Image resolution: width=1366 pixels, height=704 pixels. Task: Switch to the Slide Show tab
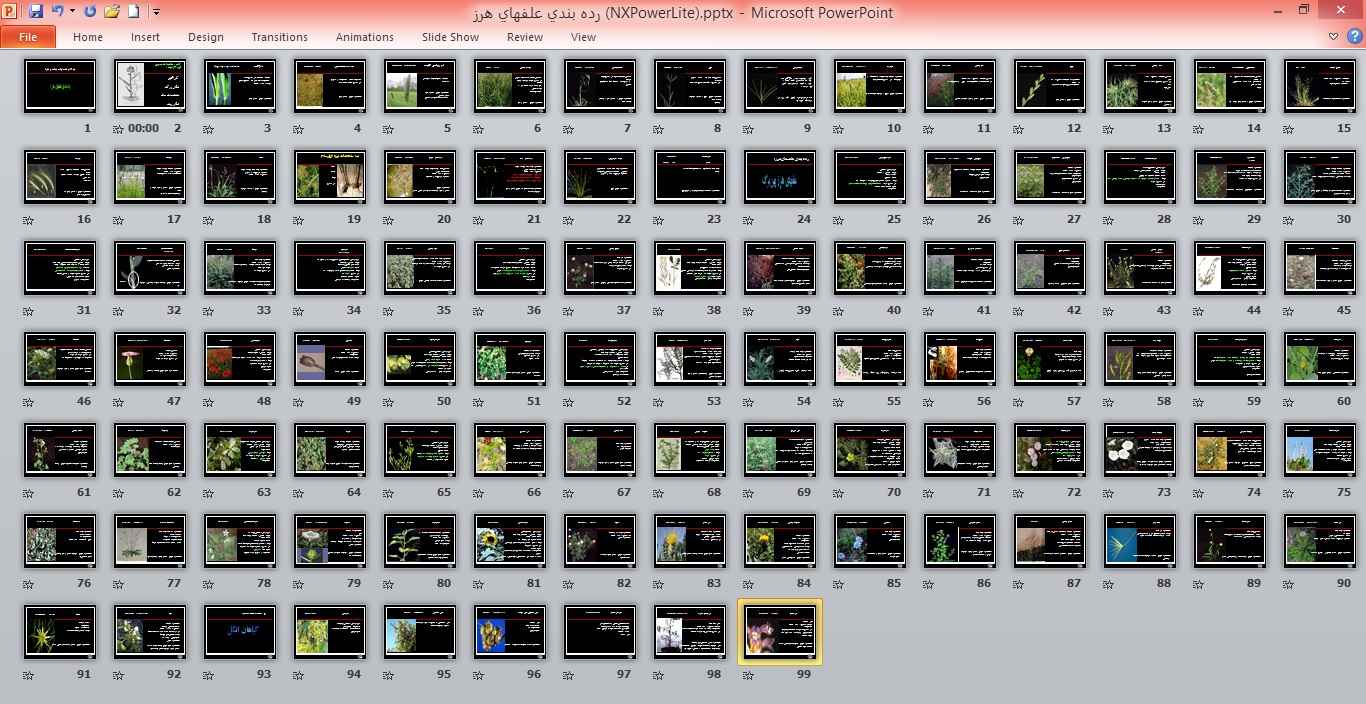(450, 37)
